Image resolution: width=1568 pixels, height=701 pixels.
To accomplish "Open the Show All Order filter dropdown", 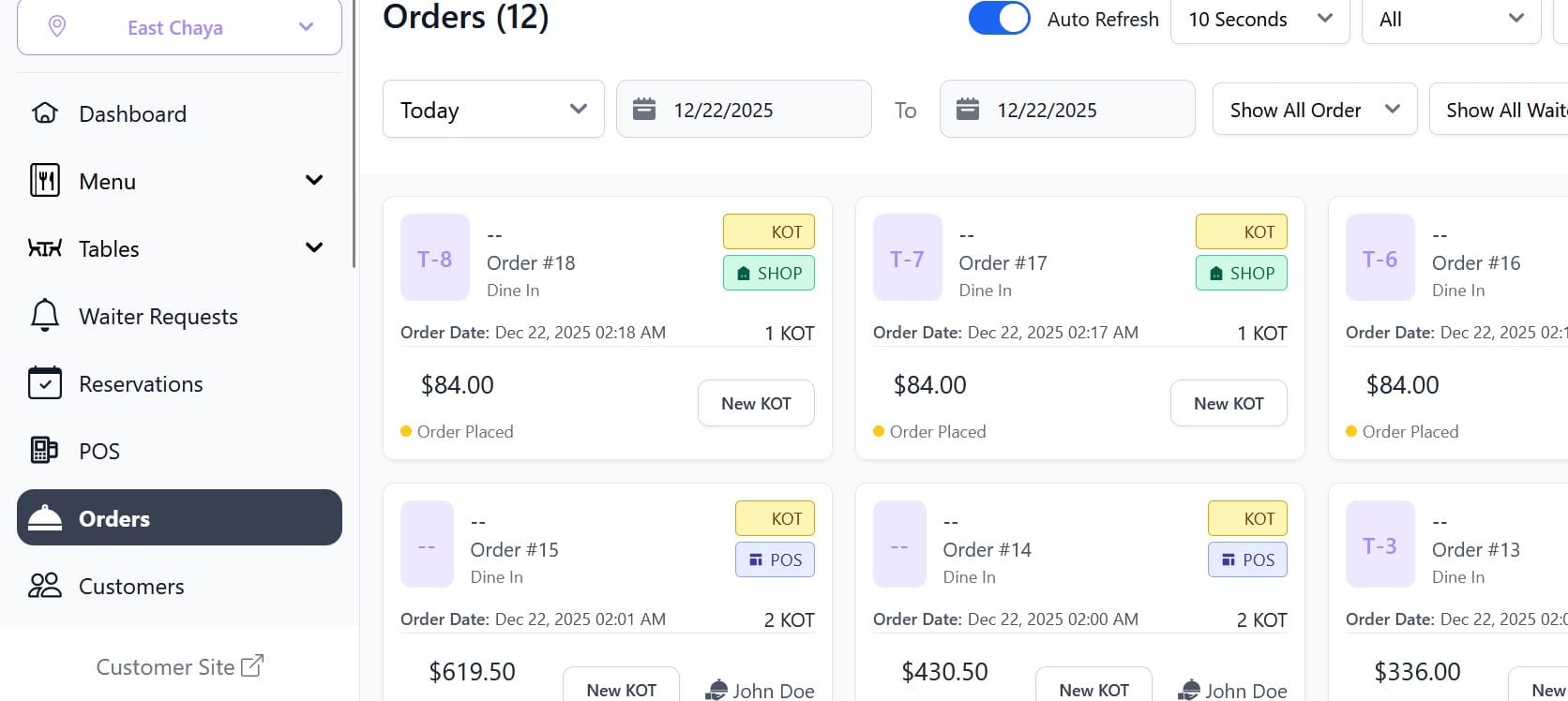I will tap(1314, 109).
